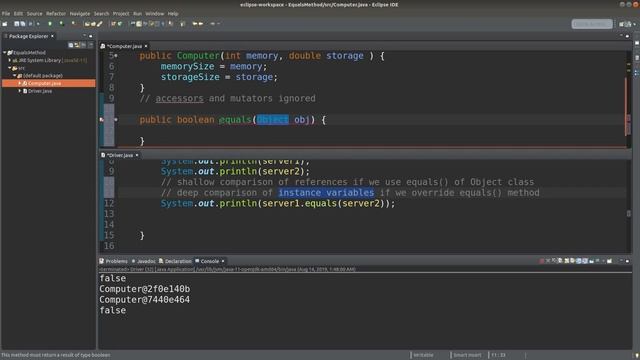Viewport: 640px width, 360px height.
Task: Switch to the Driver.java editor tab
Action: (x=120, y=155)
